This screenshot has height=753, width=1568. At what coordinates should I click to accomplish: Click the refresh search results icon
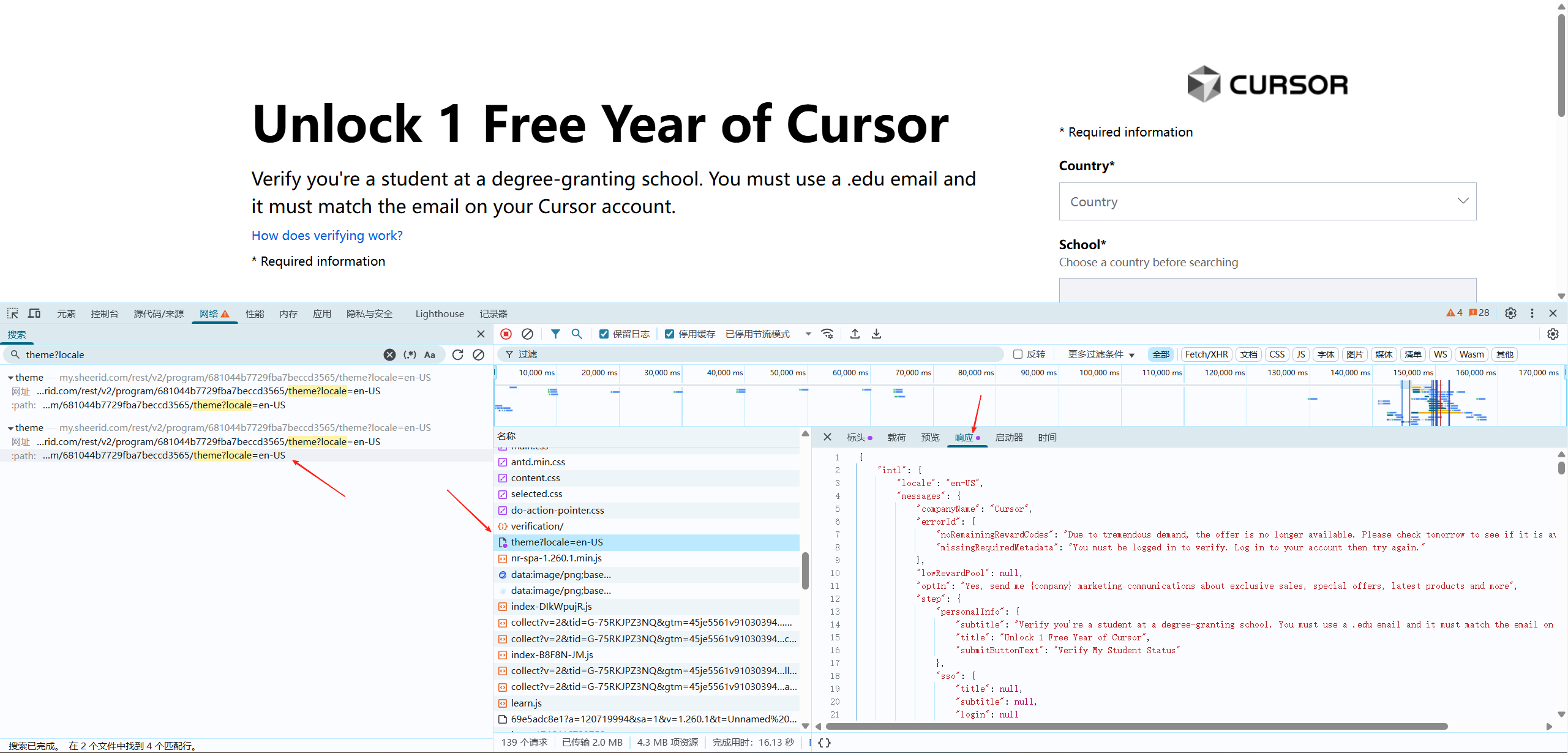point(457,354)
